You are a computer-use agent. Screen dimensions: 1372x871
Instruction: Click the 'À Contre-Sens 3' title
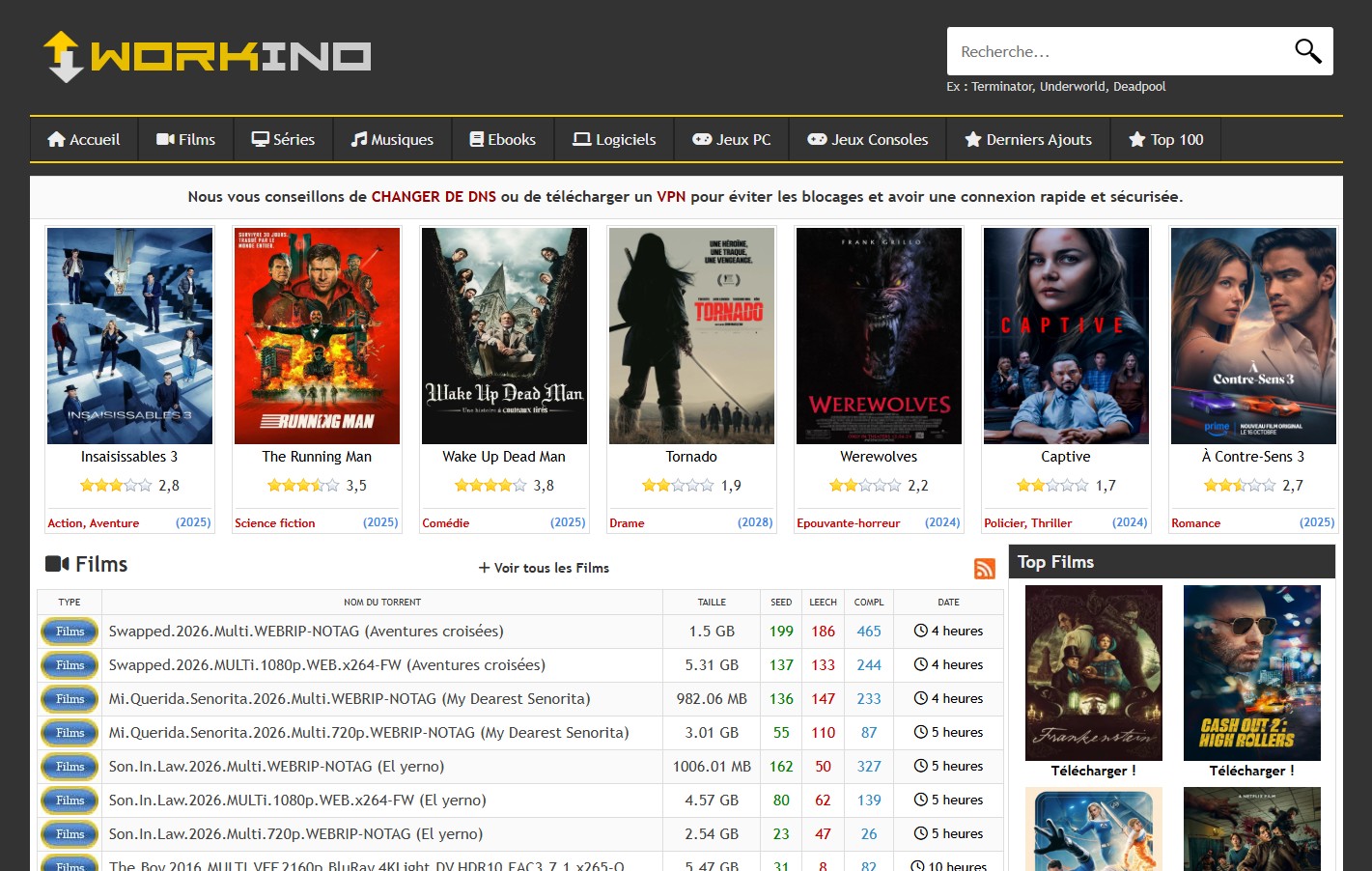[1253, 457]
